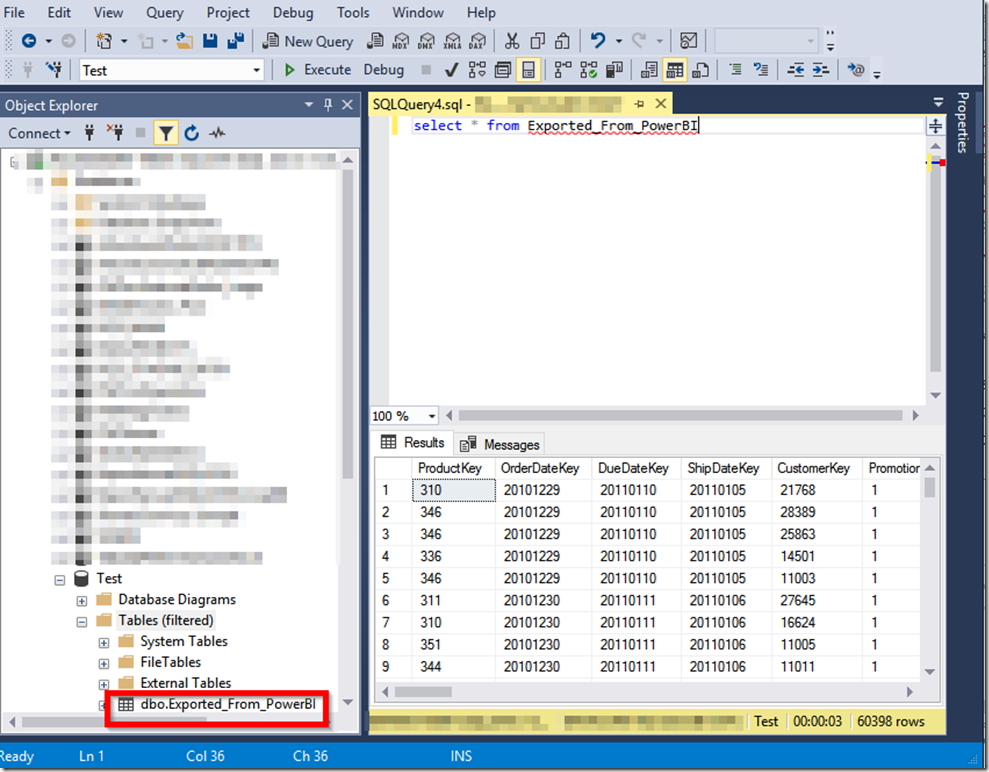Open the Tools menu
The height and width of the screenshot is (772, 989).
(x=353, y=13)
